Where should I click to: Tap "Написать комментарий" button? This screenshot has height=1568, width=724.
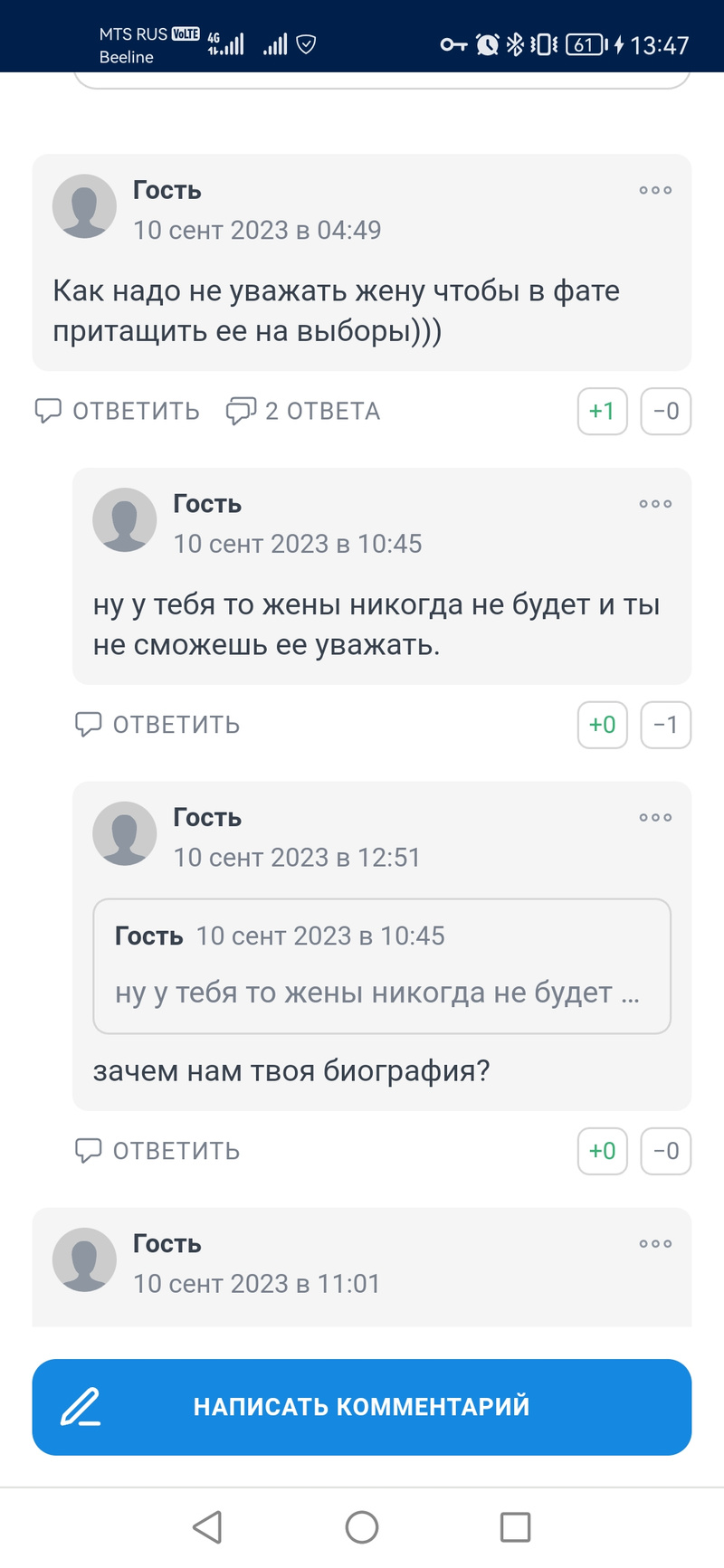362,1407
